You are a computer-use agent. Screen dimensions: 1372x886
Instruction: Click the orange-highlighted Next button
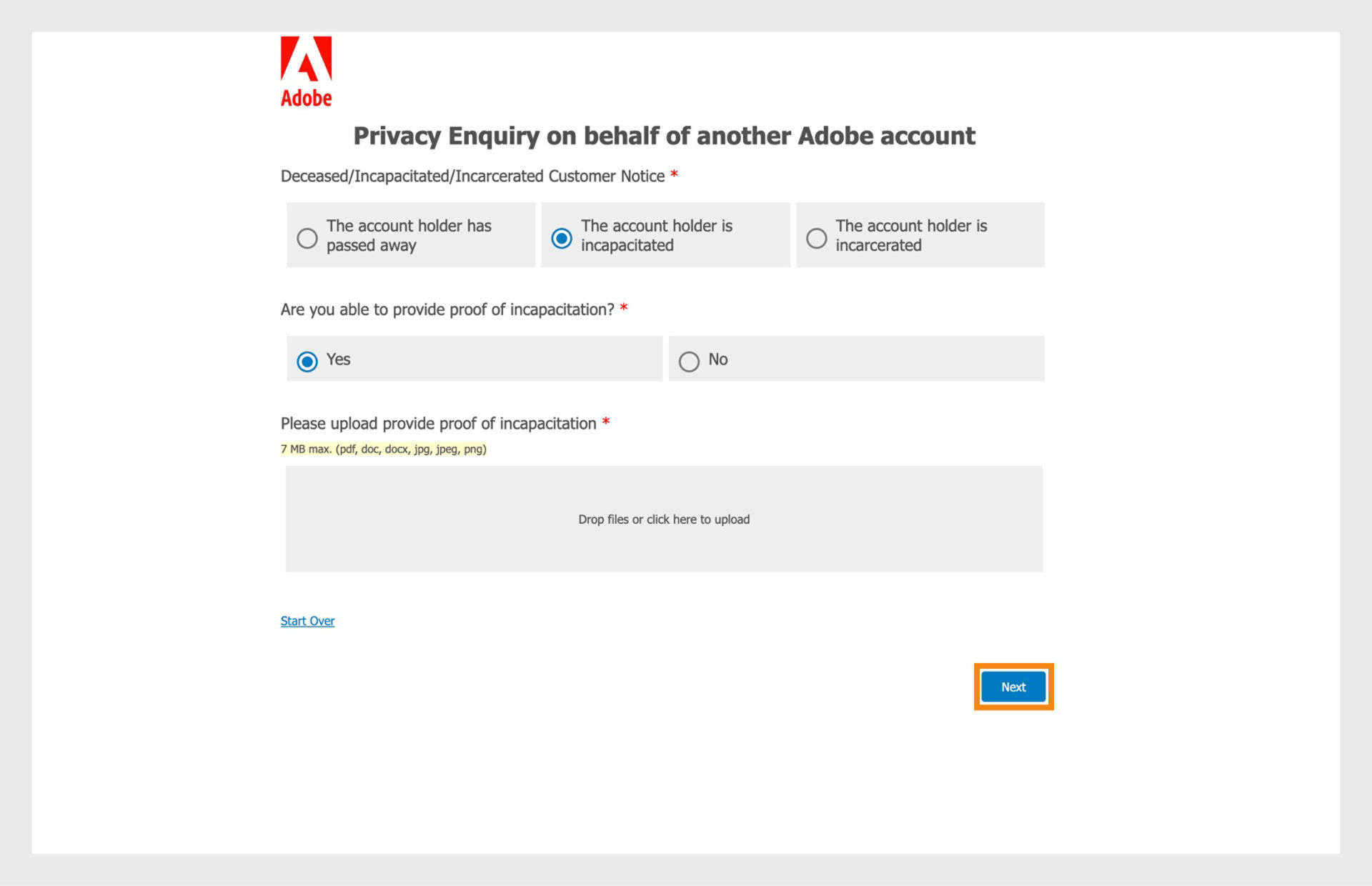[x=1013, y=687]
